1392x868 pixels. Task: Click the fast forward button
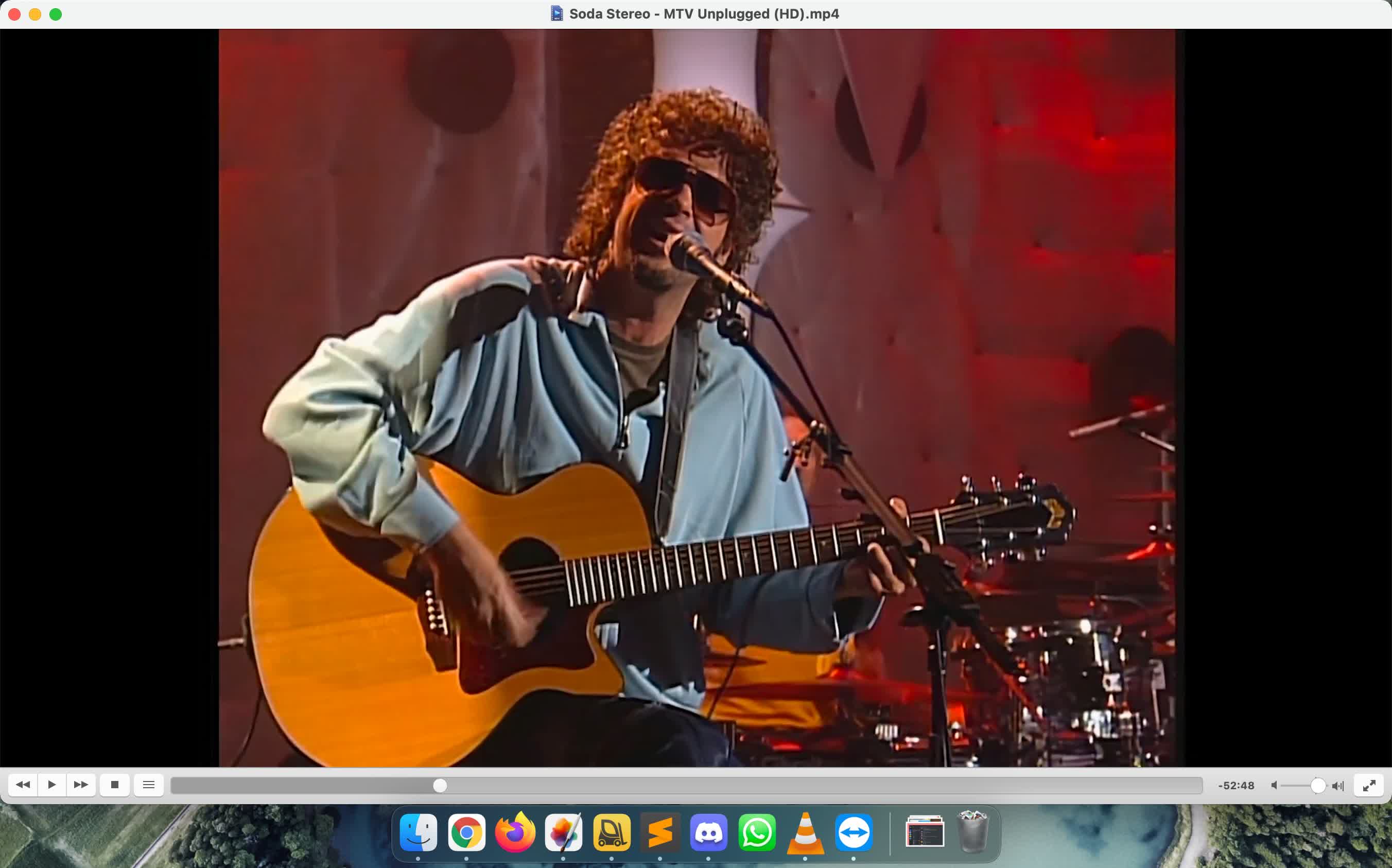[81, 785]
